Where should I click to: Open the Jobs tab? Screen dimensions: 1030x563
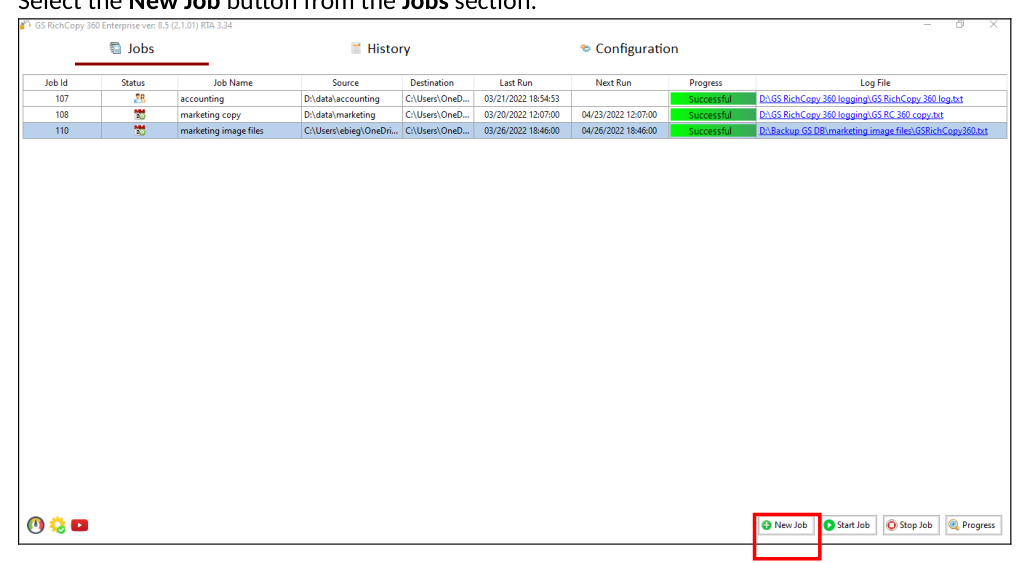(132, 49)
